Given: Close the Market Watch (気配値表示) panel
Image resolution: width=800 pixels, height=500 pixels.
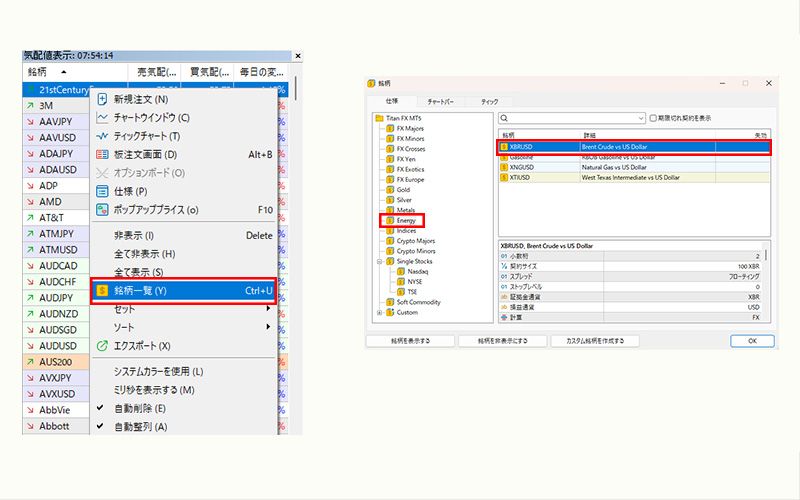Looking at the screenshot, I should [298, 56].
